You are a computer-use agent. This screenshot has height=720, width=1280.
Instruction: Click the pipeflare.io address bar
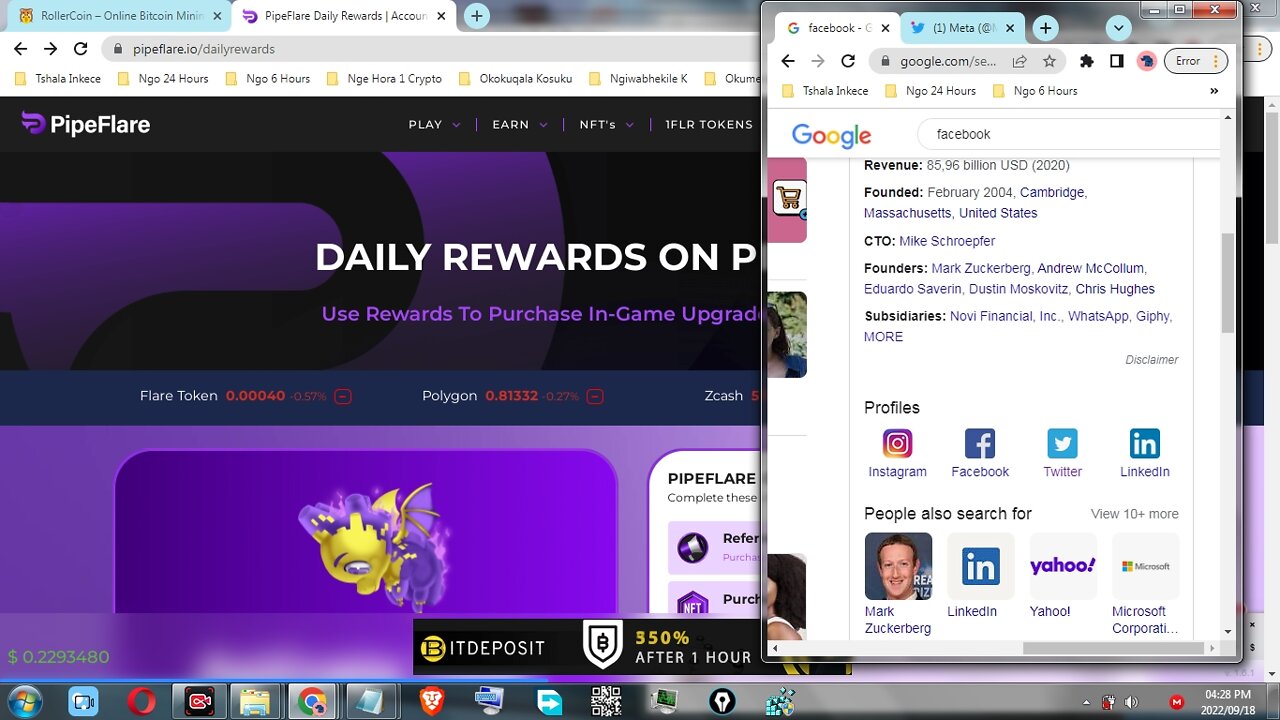tap(204, 49)
